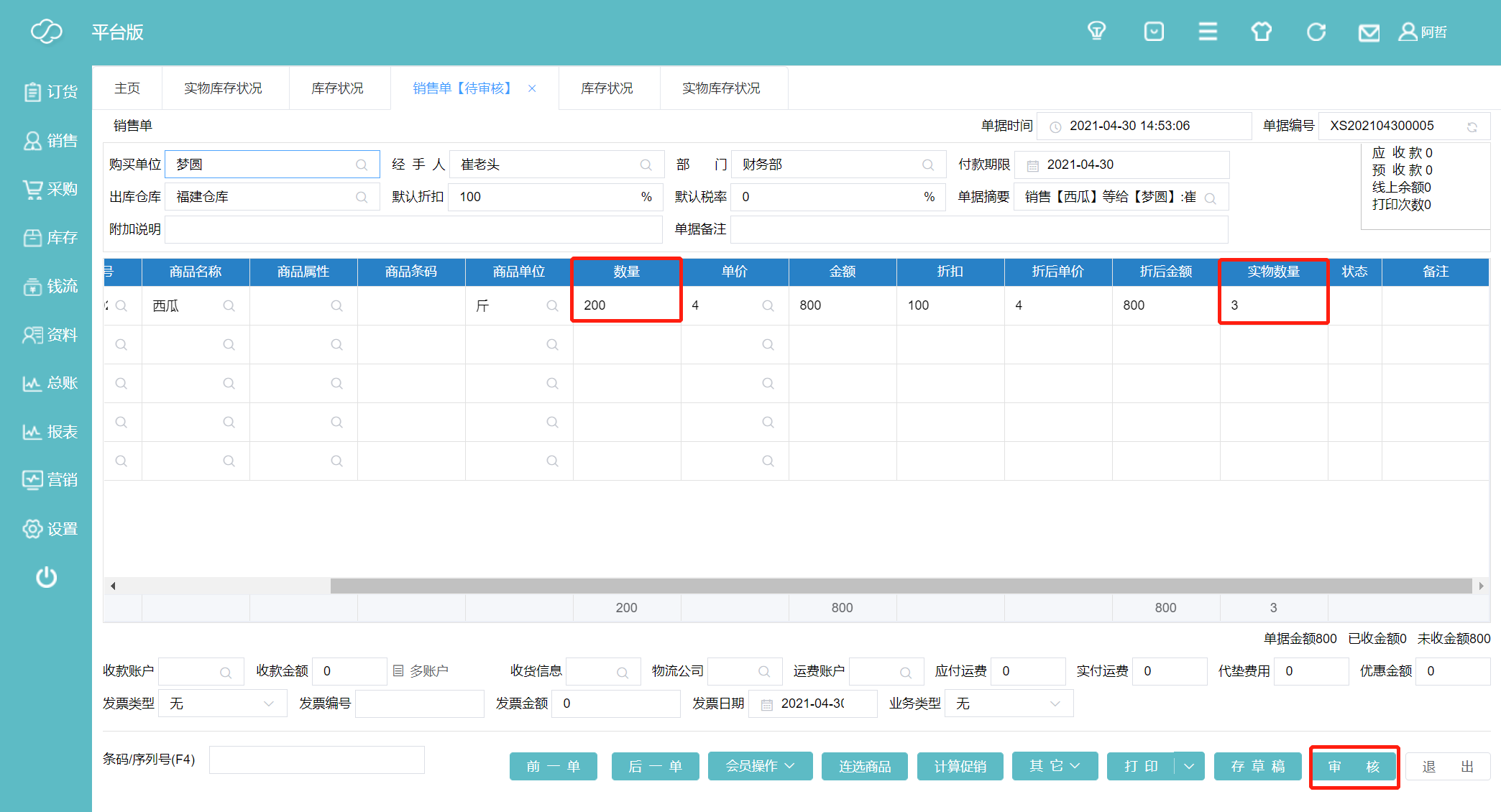Click the 条码/序列号 input field

point(316,760)
